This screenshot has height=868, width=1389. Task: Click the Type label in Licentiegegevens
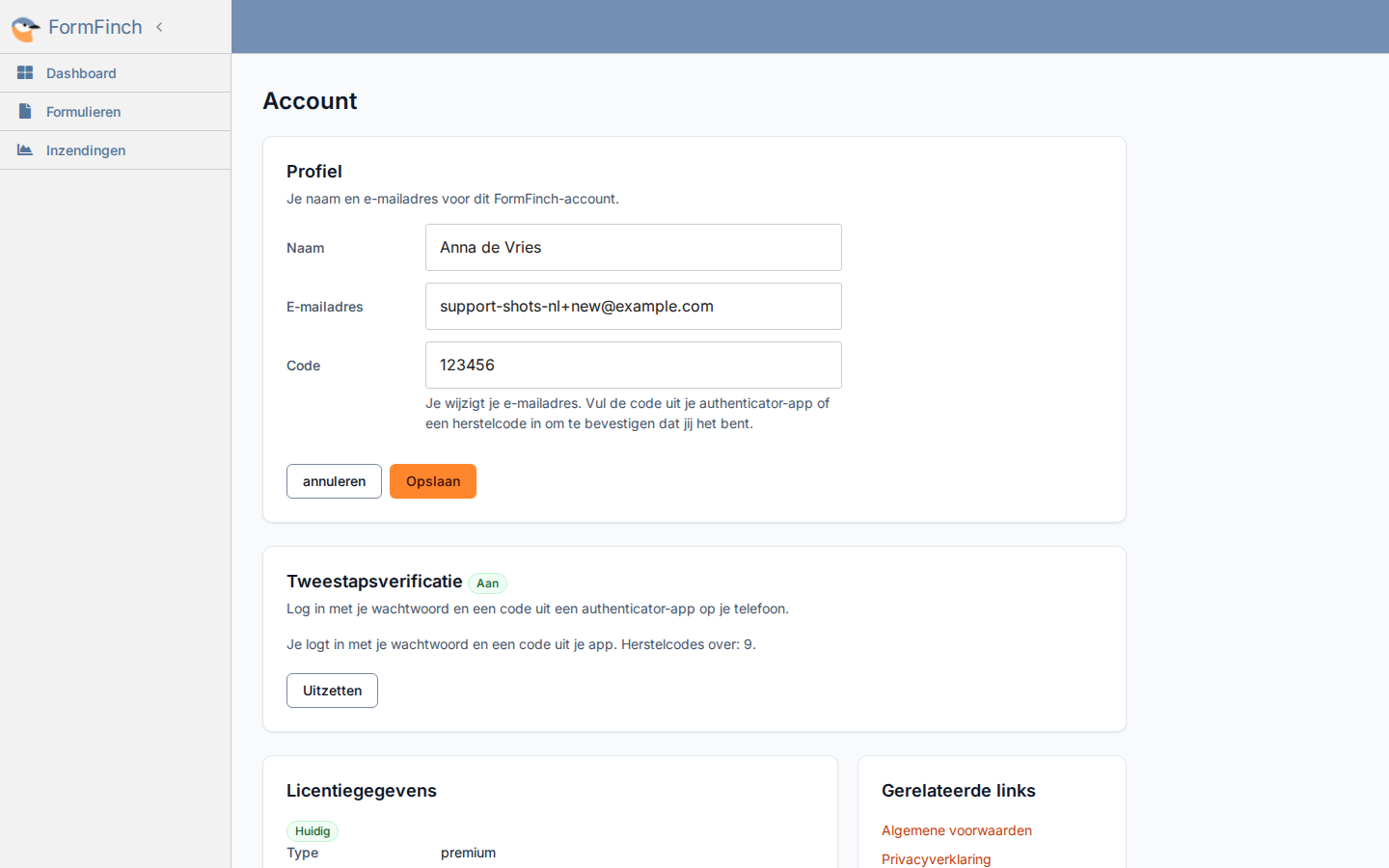303,853
